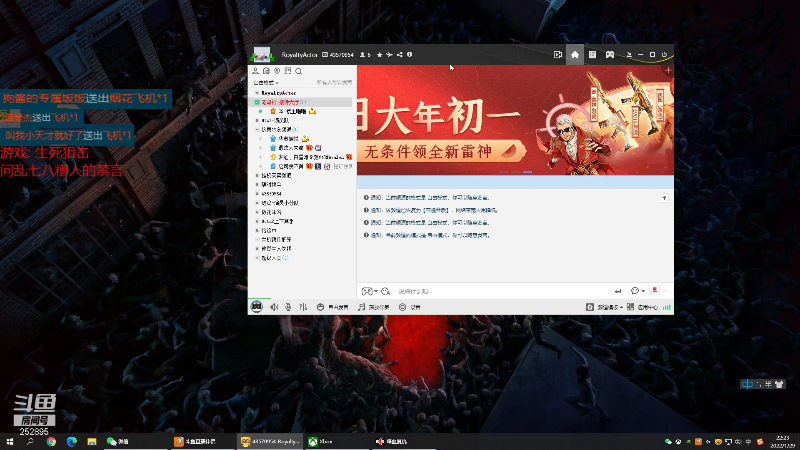Click the recording button in bottom toolbar
This screenshot has height=450, width=800.
click(410, 307)
